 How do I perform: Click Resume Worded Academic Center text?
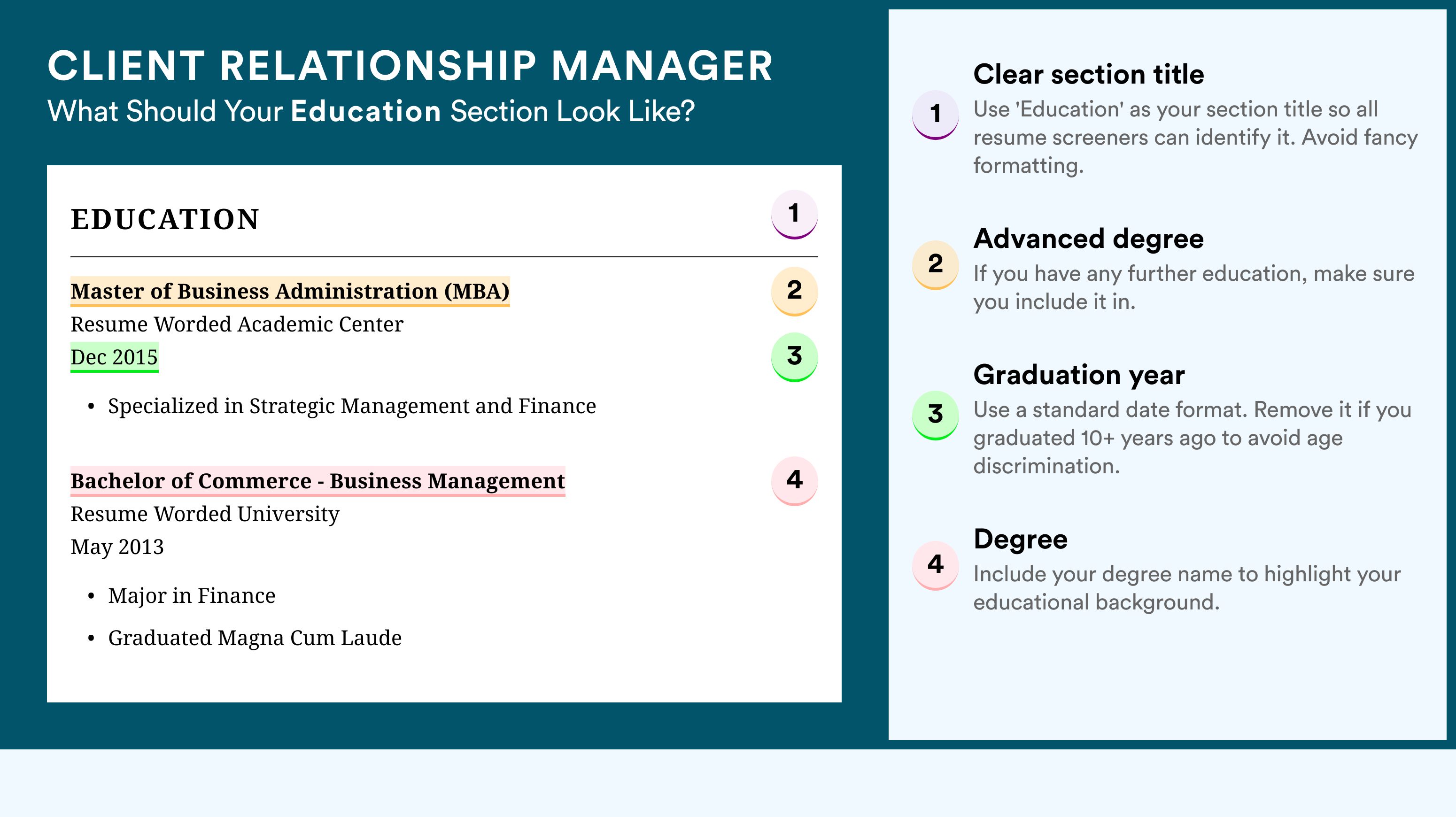click(237, 324)
